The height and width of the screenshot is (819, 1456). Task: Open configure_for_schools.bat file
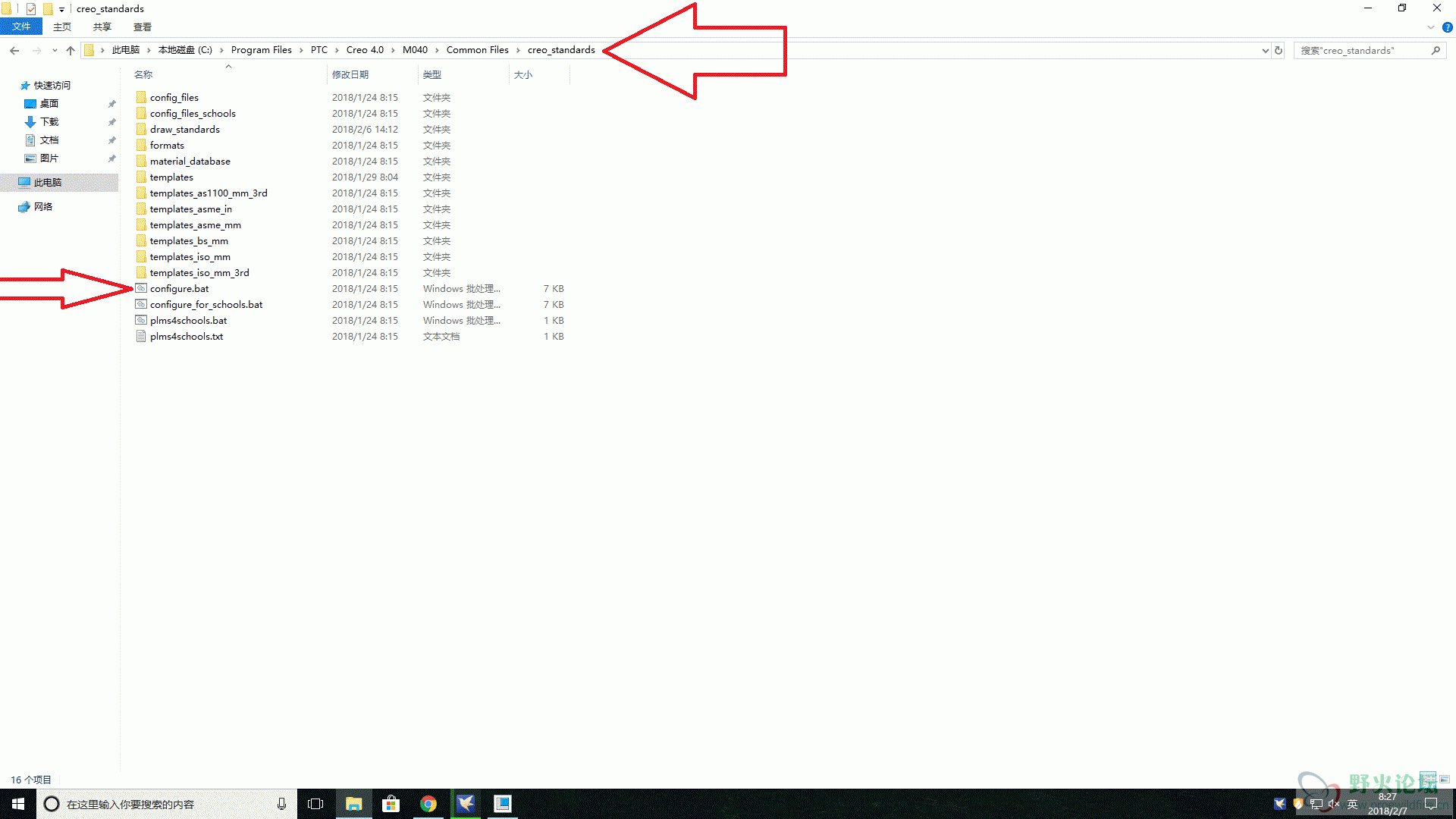pos(206,304)
